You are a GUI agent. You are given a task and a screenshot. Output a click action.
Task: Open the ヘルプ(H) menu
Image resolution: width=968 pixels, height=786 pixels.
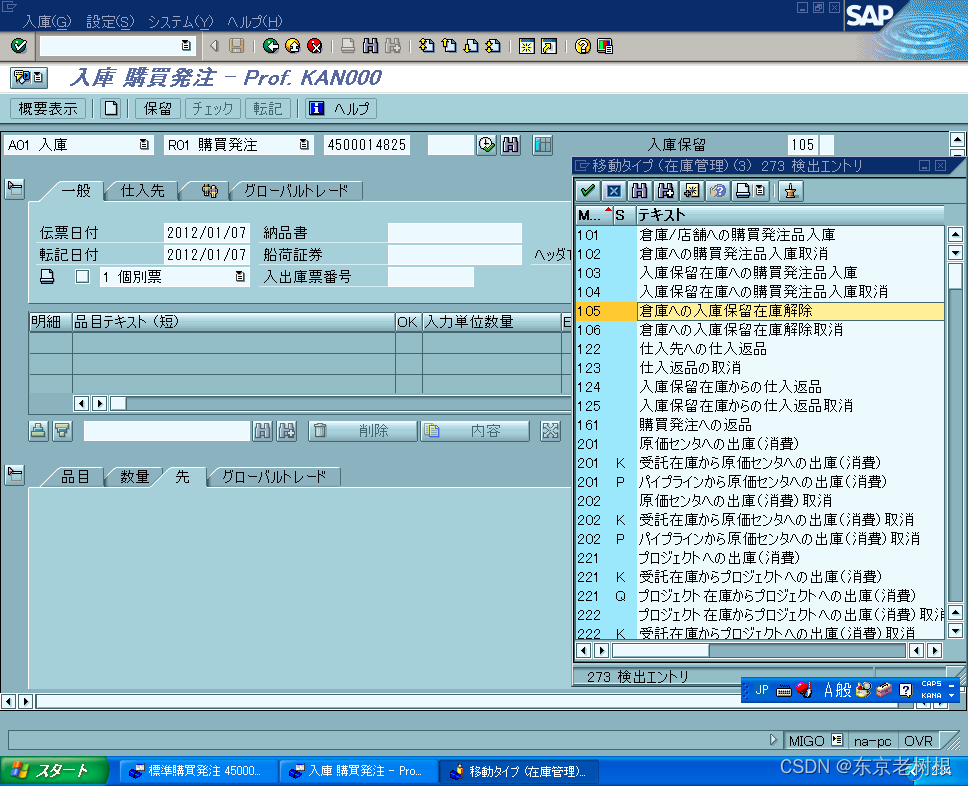point(254,22)
